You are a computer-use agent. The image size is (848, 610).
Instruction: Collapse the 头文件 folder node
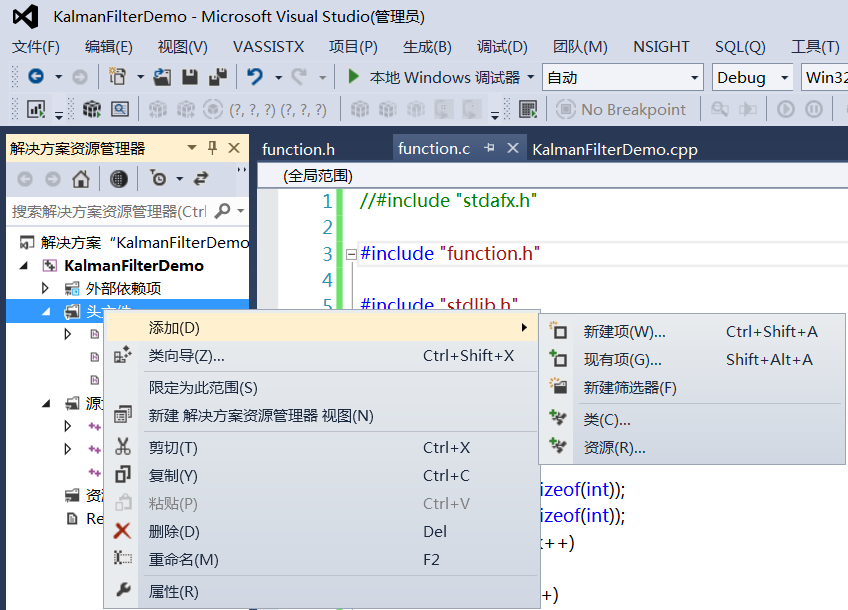point(47,311)
